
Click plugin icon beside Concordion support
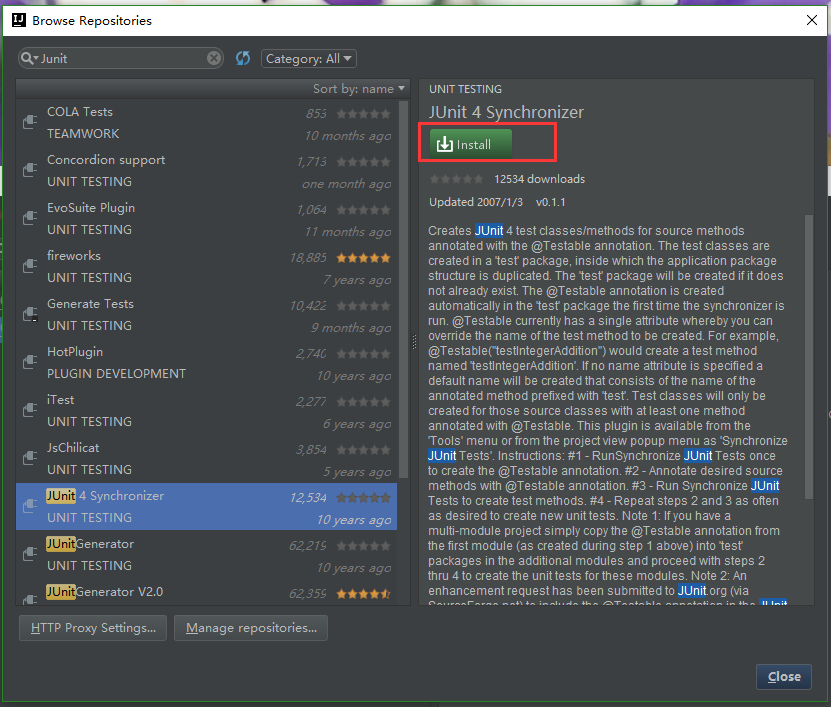click(x=30, y=170)
